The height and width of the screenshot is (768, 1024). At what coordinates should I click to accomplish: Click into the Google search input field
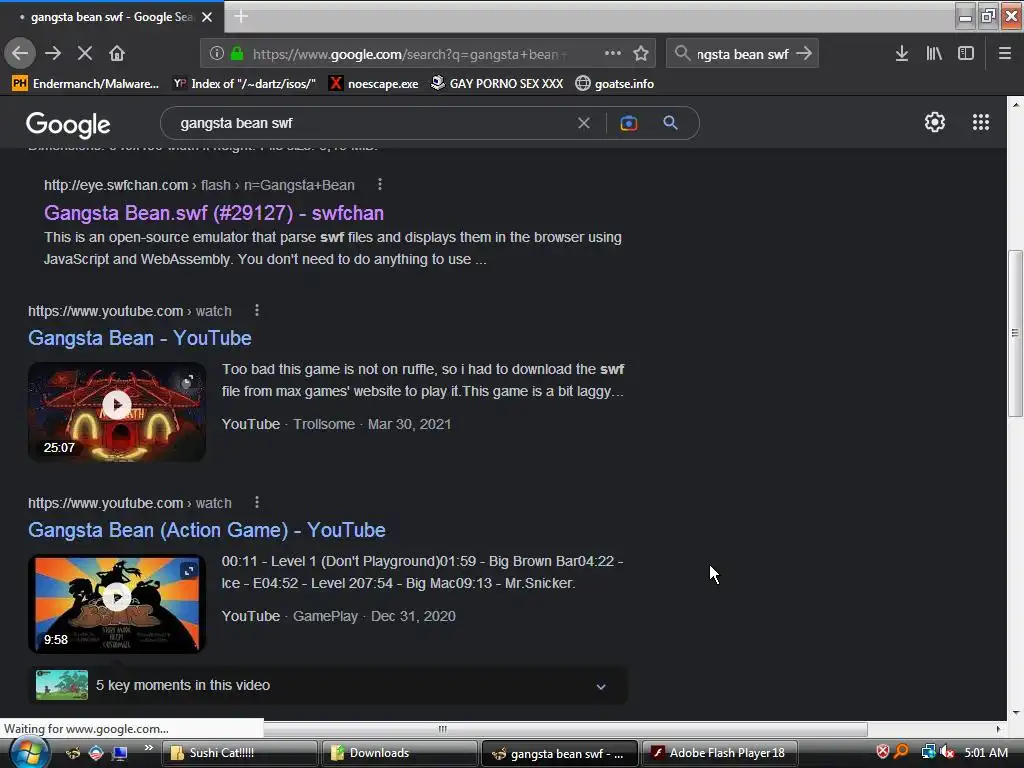[x=372, y=123]
